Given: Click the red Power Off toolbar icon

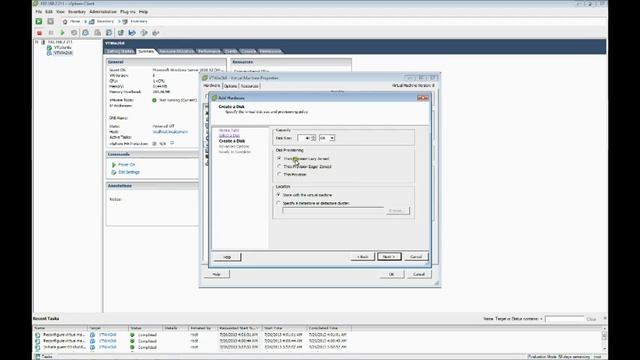Looking at the screenshot, I should point(39,33).
